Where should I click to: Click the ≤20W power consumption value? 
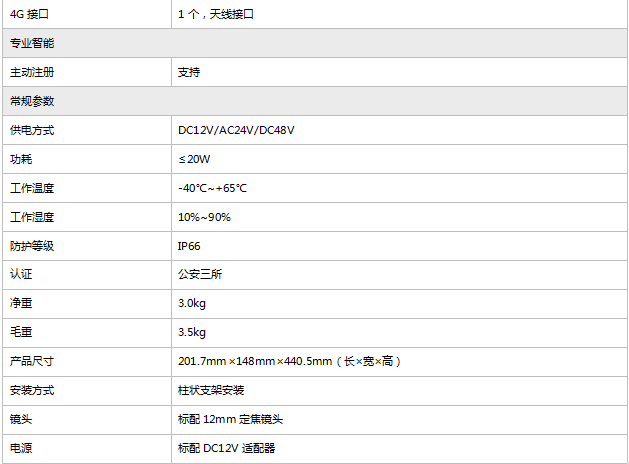pyautogui.click(x=195, y=159)
